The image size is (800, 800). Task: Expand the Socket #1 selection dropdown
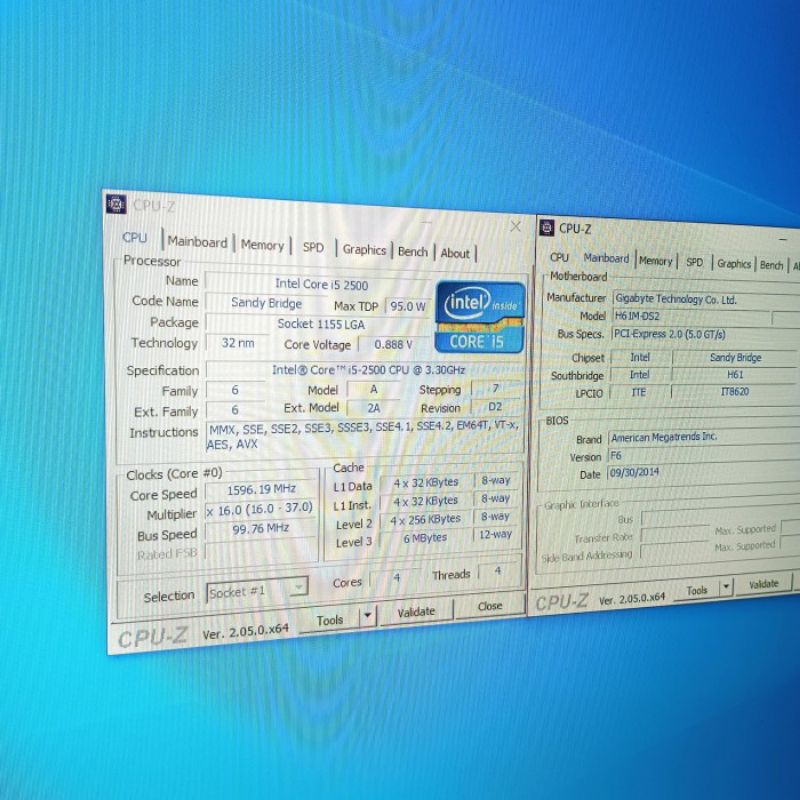(x=299, y=590)
